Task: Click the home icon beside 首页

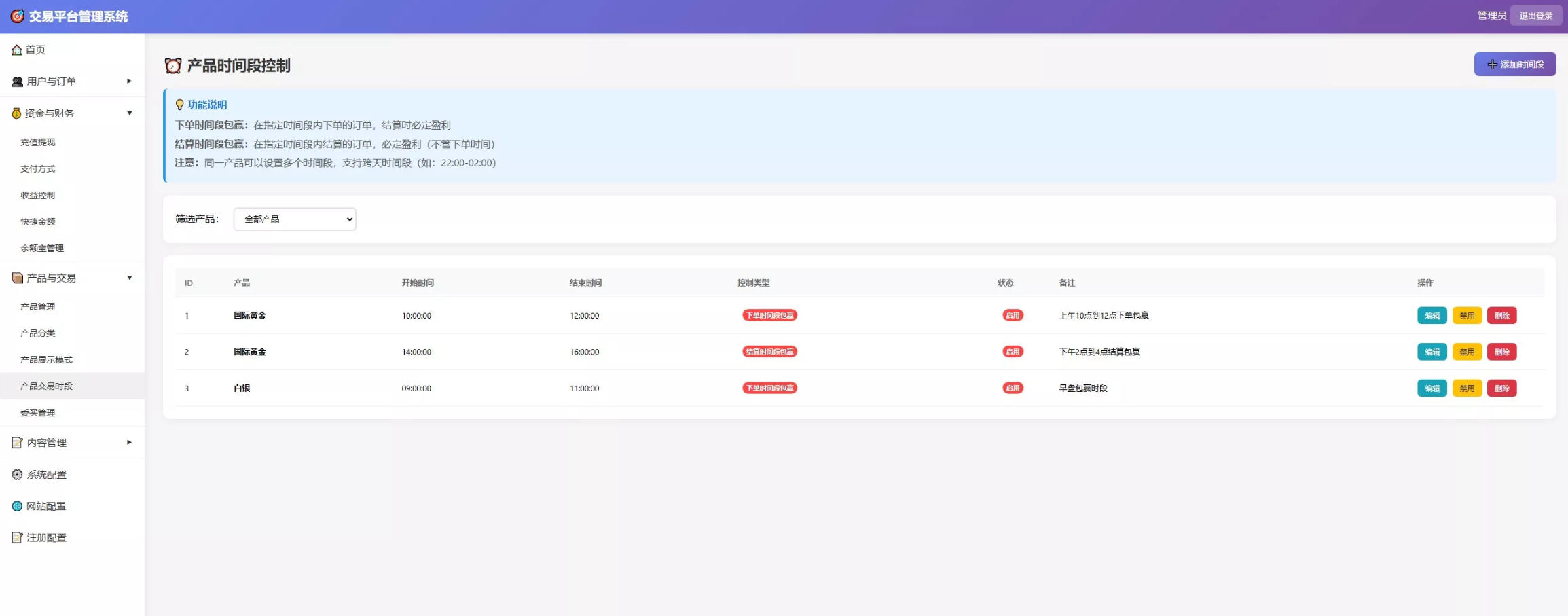Action: tap(16, 50)
